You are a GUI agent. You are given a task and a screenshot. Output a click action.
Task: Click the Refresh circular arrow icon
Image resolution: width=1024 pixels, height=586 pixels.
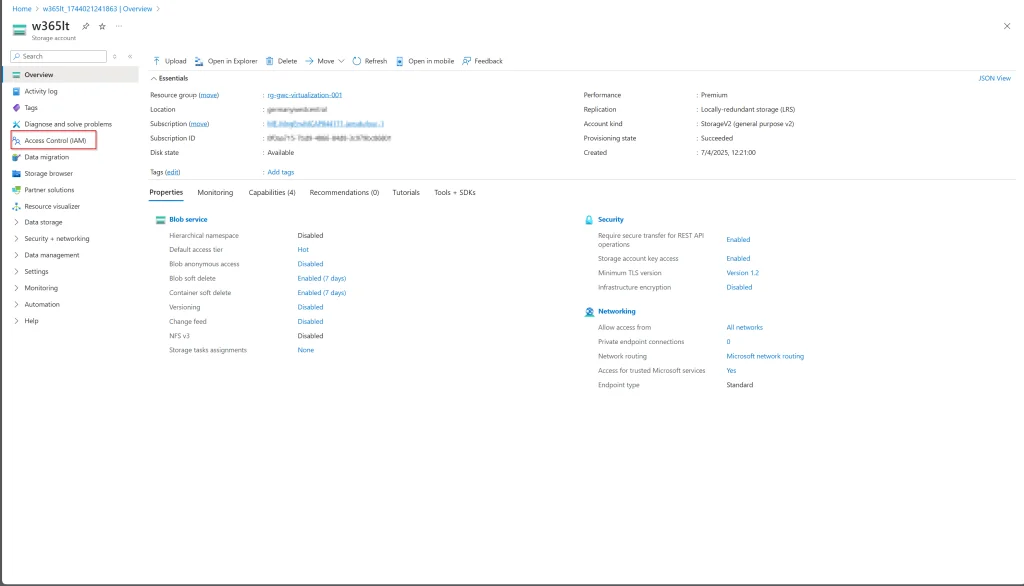(x=357, y=61)
